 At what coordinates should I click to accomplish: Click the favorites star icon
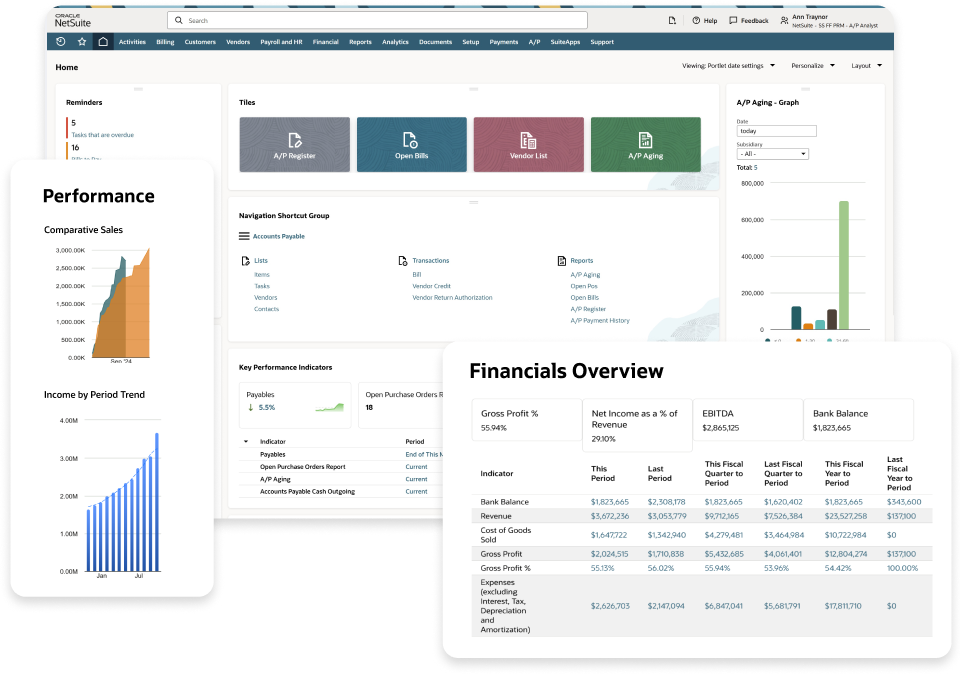click(82, 42)
